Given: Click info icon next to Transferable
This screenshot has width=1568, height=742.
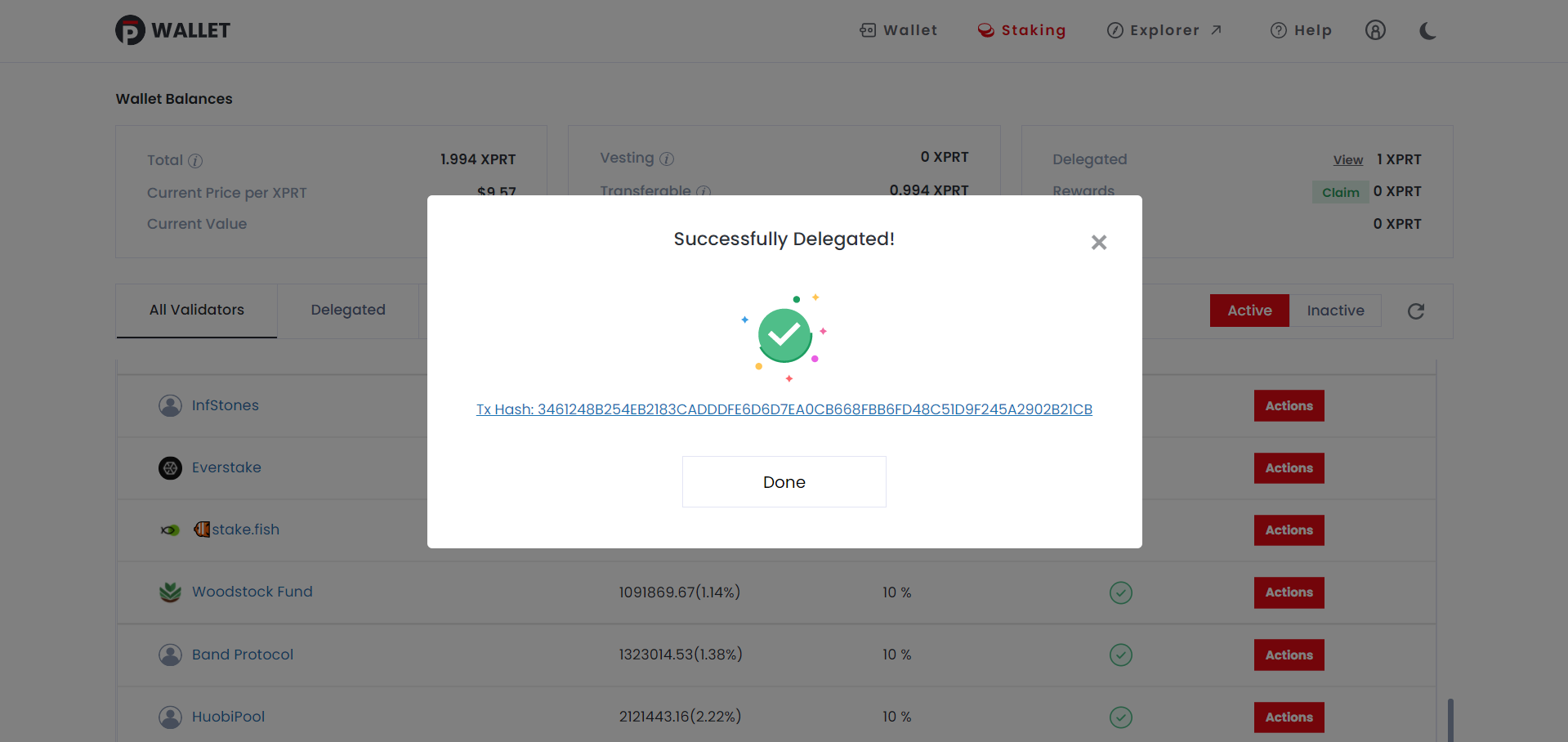Looking at the screenshot, I should (704, 191).
